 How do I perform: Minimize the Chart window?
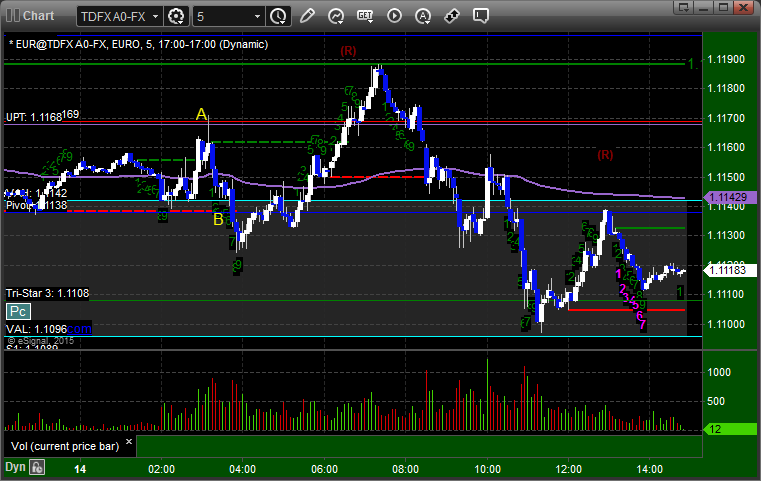pyautogui.click(x=703, y=7)
